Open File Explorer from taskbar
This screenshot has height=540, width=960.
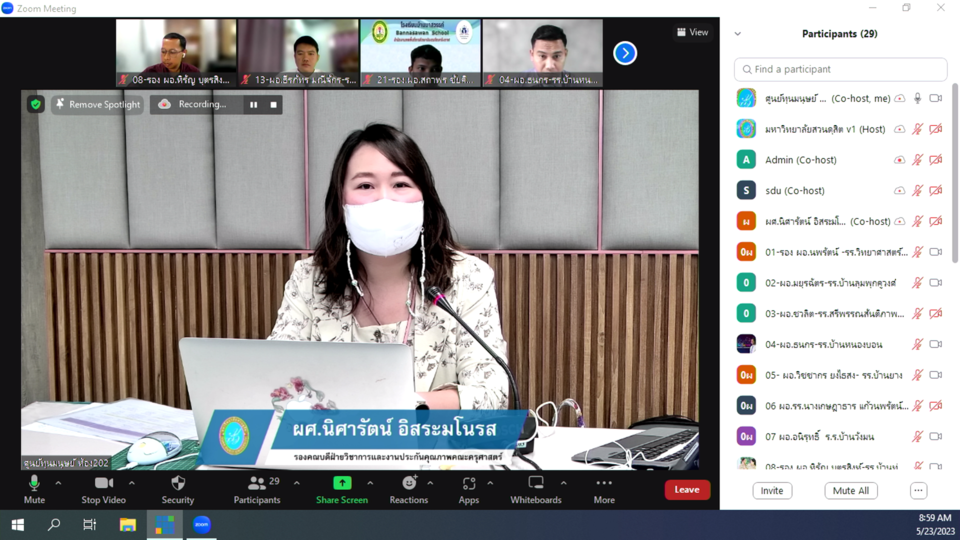pyautogui.click(x=127, y=525)
